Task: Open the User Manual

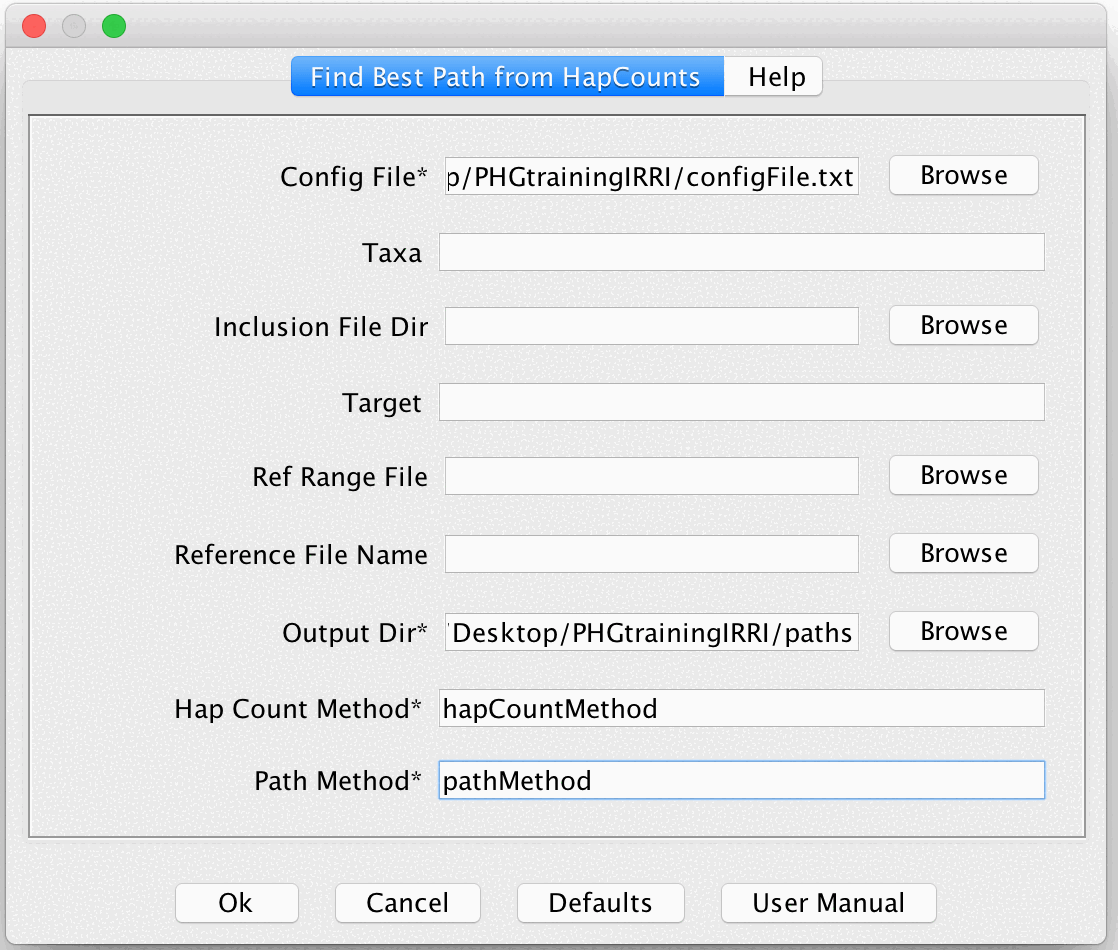Action: tap(828, 903)
